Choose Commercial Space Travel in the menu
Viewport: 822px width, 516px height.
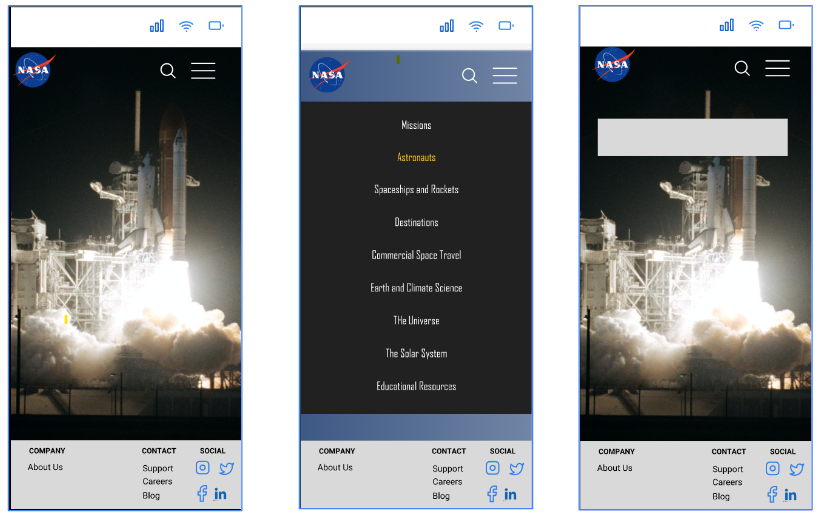pyautogui.click(x=416, y=255)
